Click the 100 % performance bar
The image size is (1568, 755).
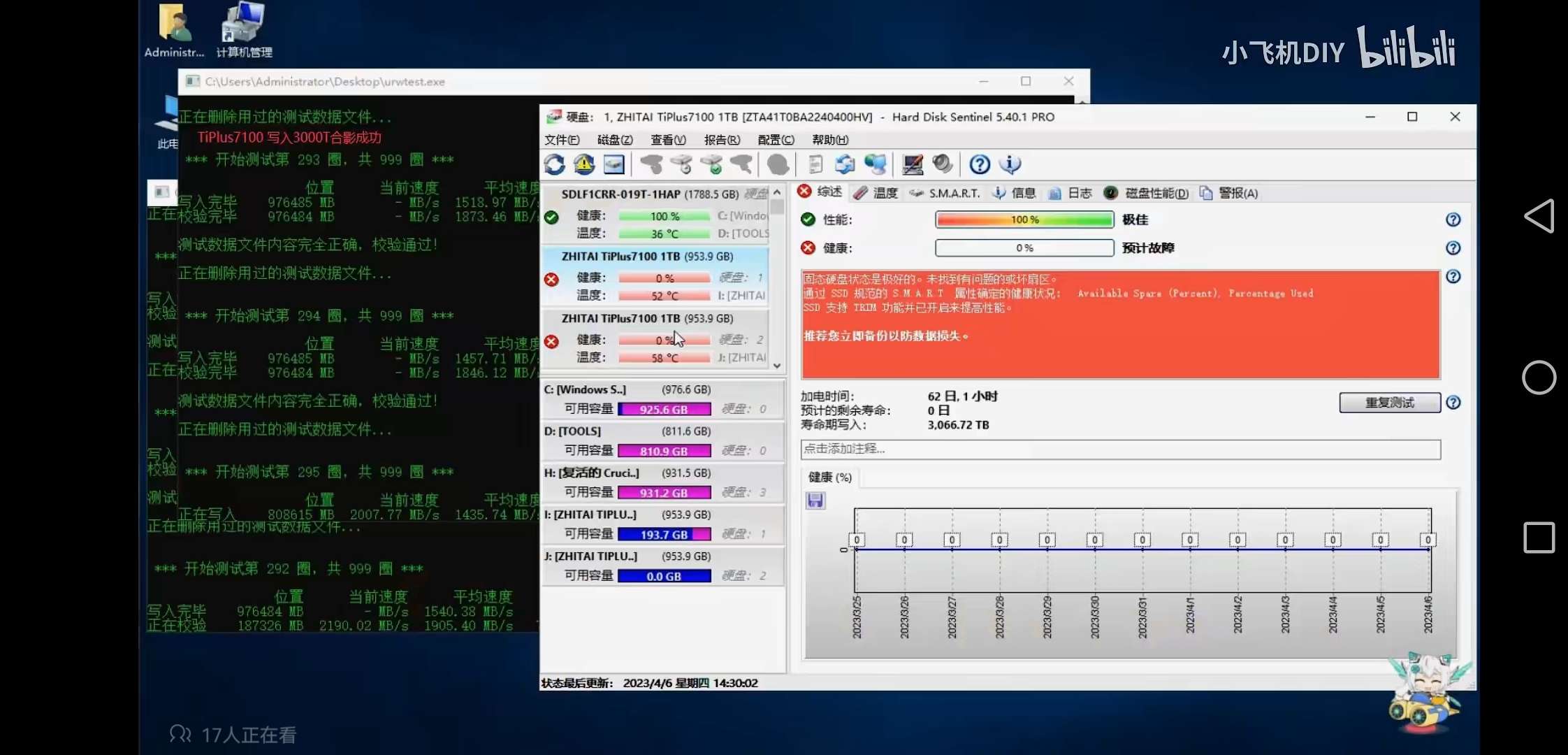(1024, 220)
